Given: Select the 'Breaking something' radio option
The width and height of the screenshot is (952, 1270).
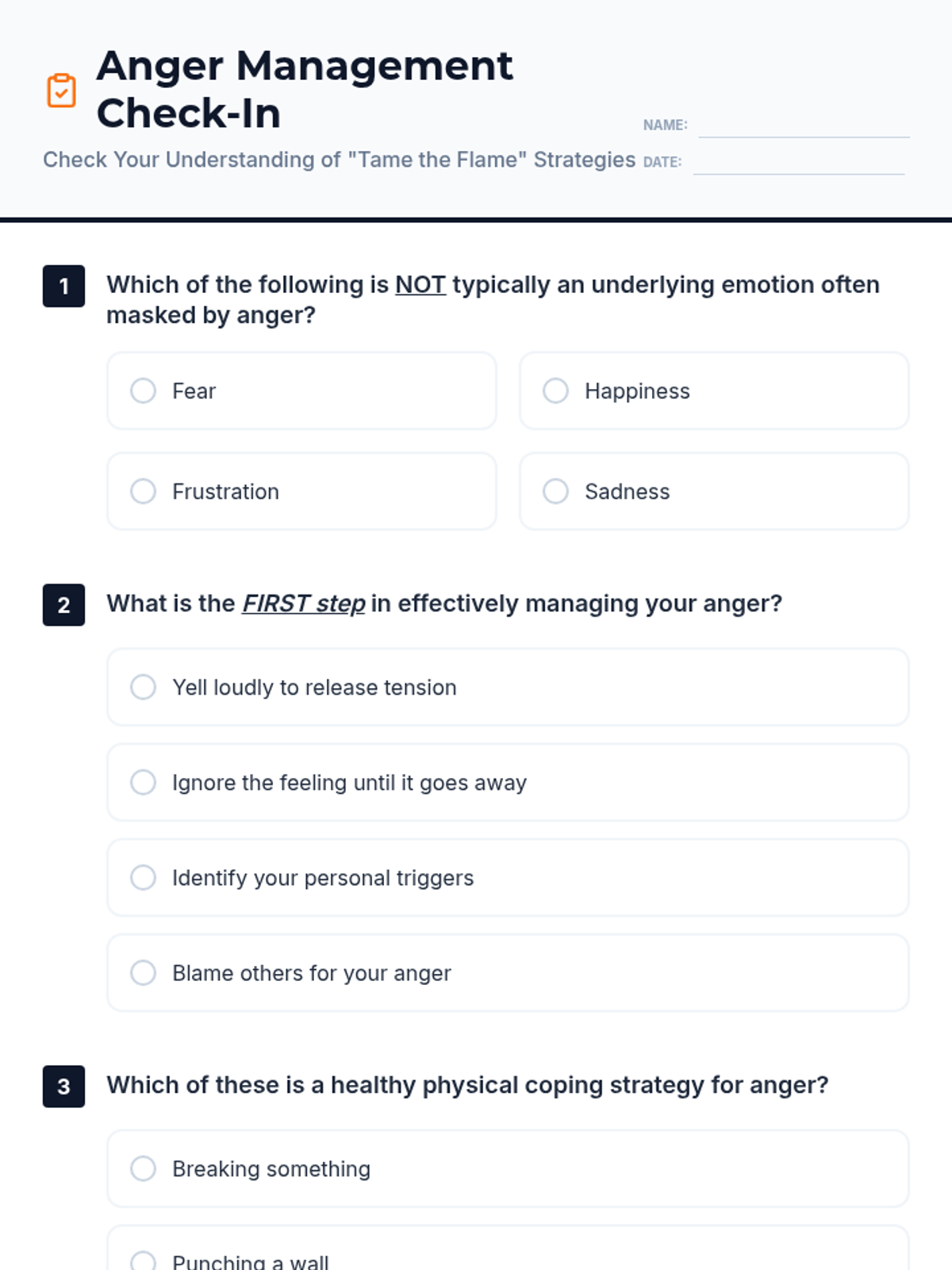Looking at the screenshot, I should (144, 1168).
